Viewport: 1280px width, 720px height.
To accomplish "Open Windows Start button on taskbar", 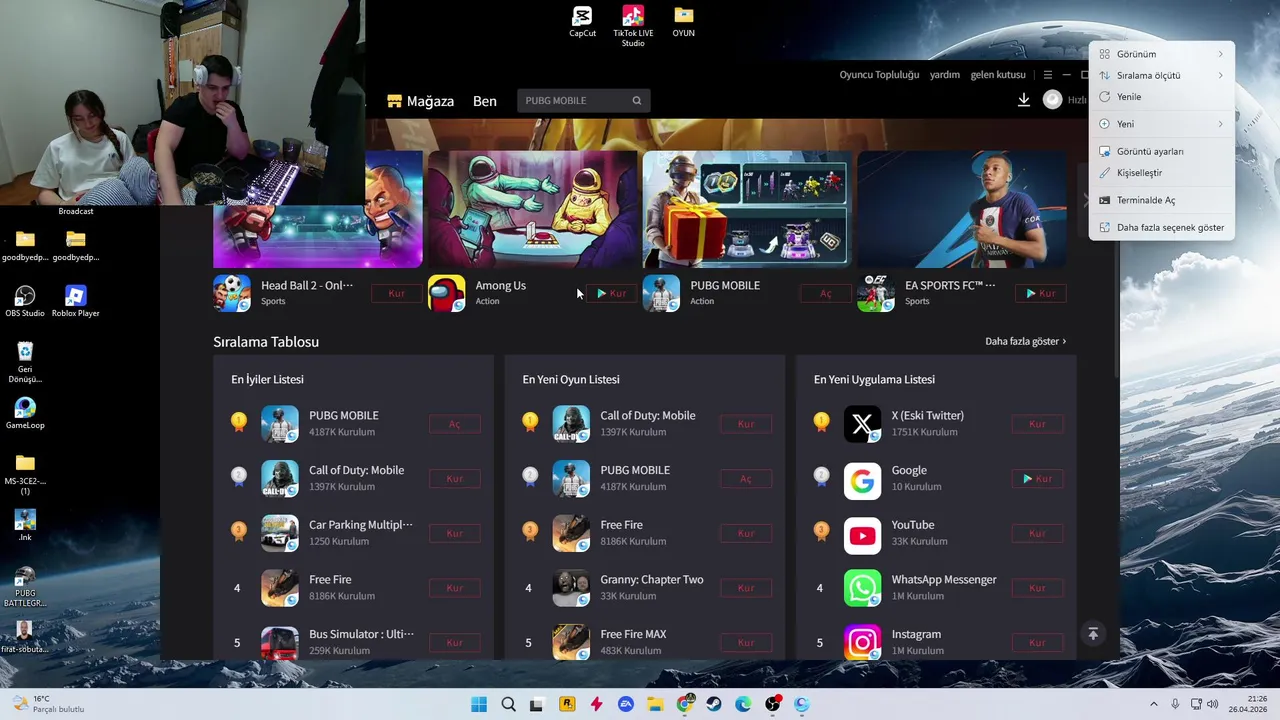I will pyautogui.click(x=479, y=704).
